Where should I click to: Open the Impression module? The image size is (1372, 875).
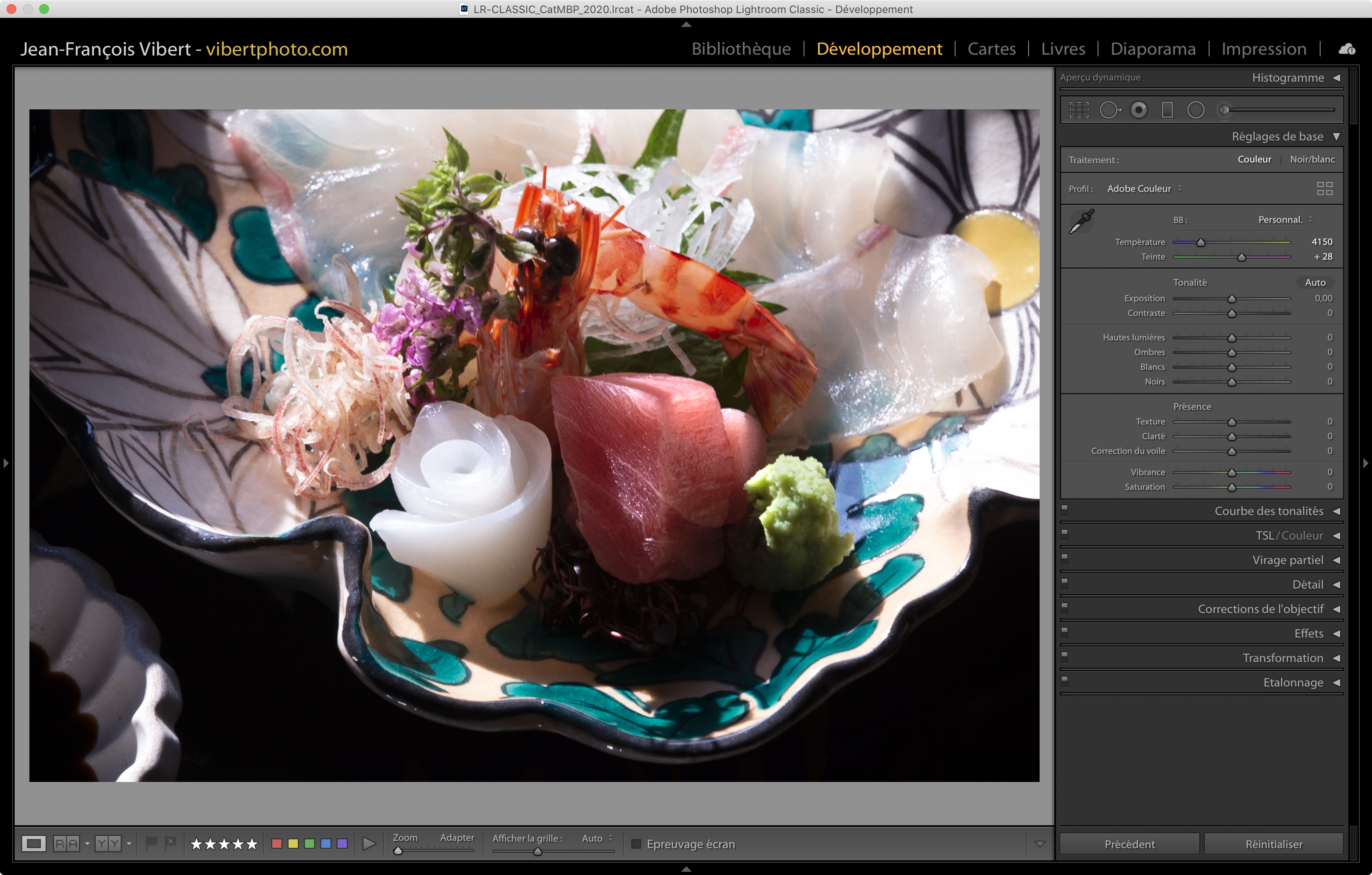[1263, 49]
